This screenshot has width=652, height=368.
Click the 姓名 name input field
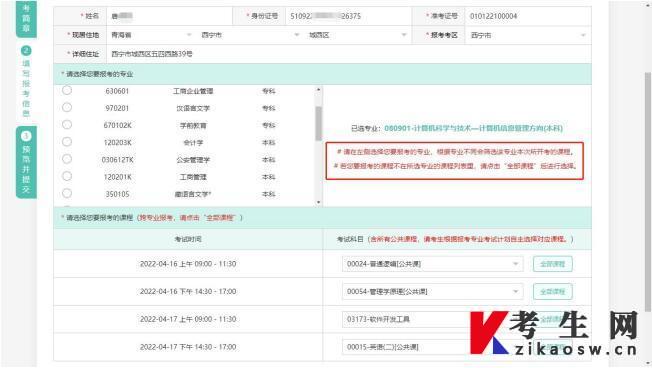pos(170,16)
